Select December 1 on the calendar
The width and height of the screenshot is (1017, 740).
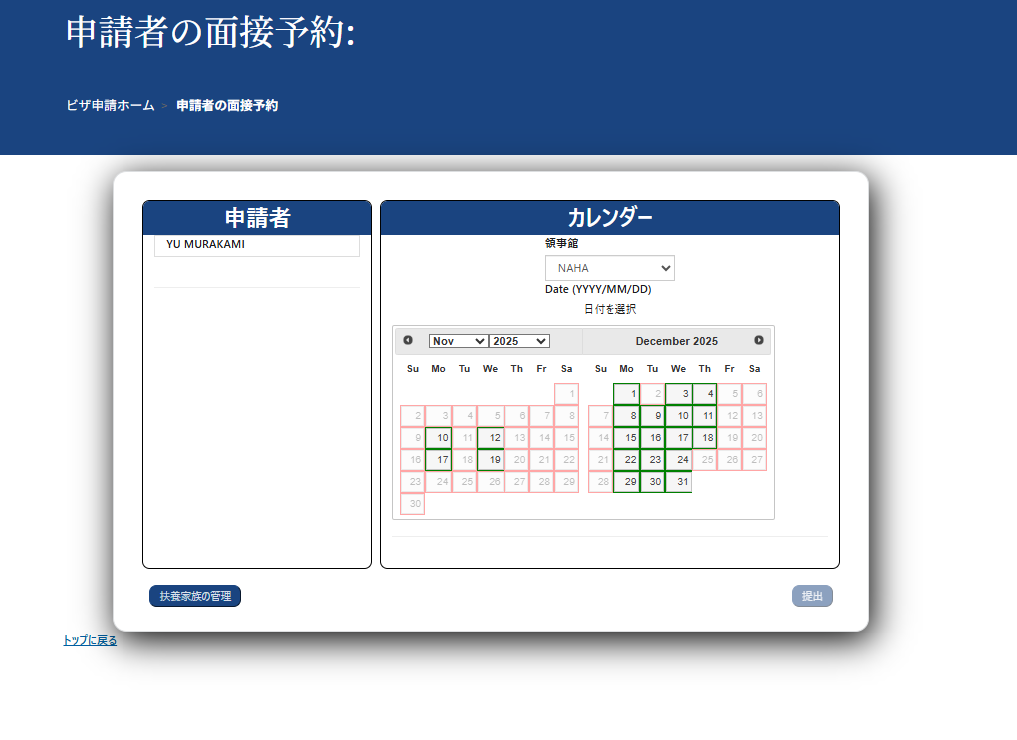coord(627,394)
